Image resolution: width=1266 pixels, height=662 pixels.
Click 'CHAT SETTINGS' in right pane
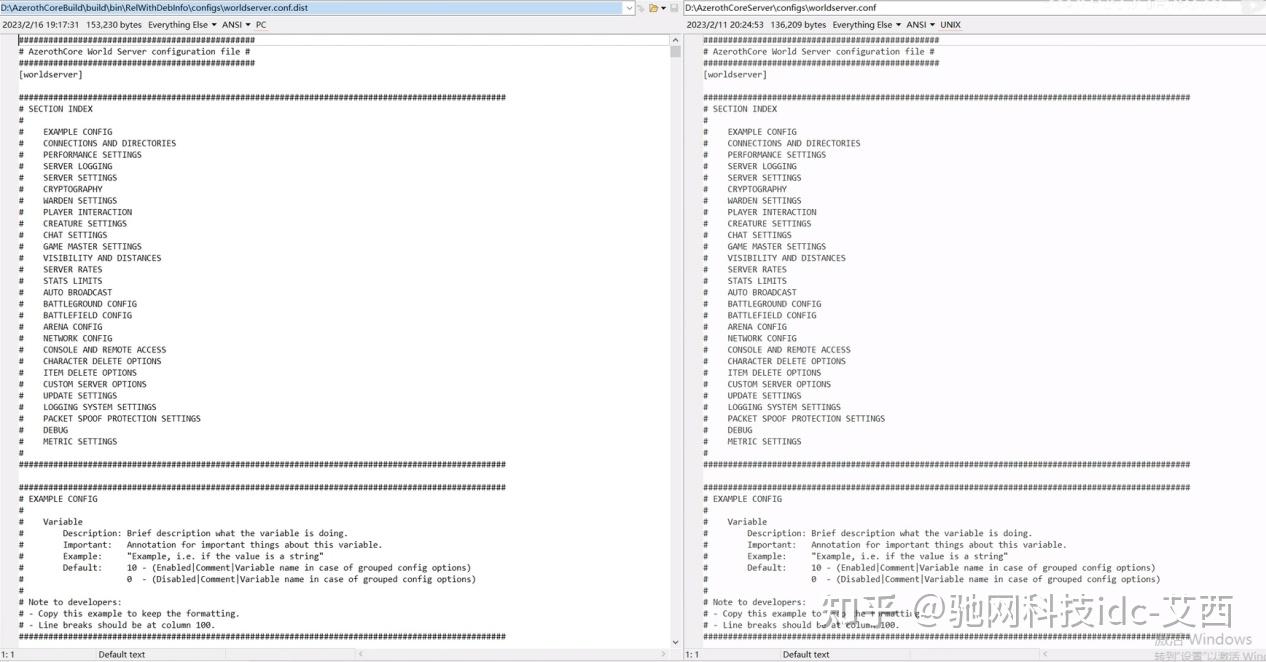click(x=759, y=235)
